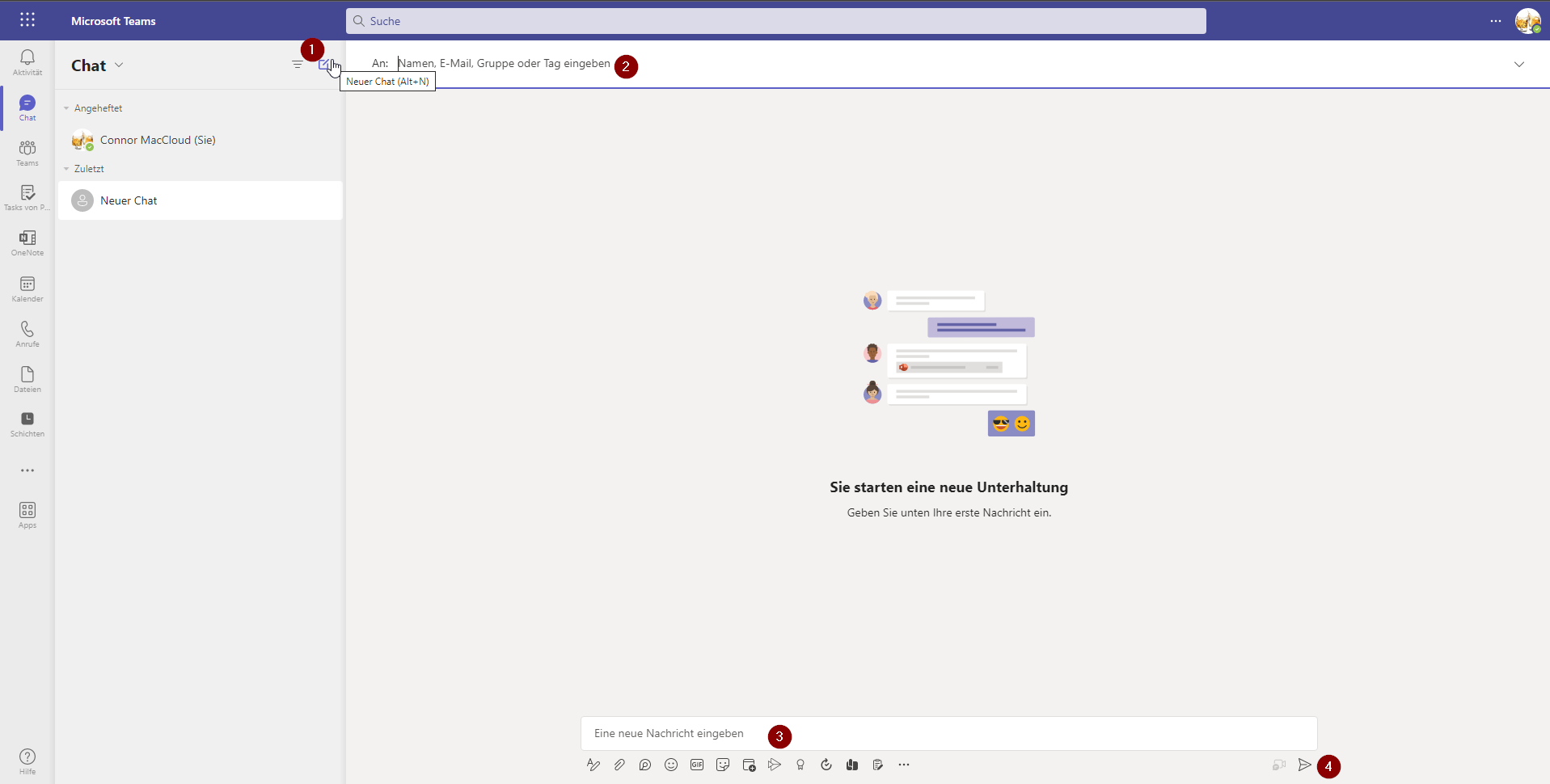Open OneNote from the sidebar
Viewport: 1550px width, 784px height.
27,242
